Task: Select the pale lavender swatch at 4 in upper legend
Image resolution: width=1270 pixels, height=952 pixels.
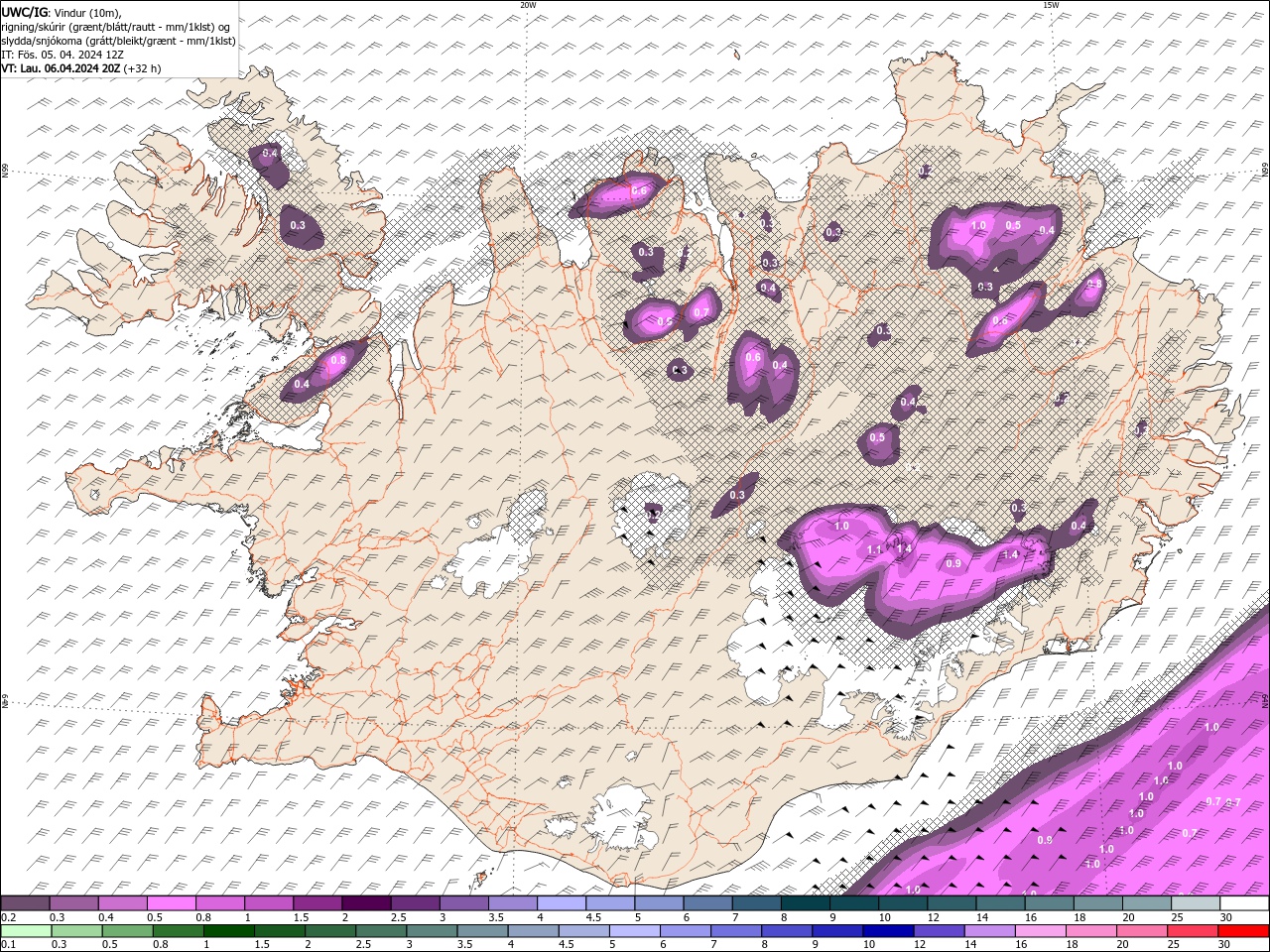Action: pyautogui.click(x=562, y=903)
